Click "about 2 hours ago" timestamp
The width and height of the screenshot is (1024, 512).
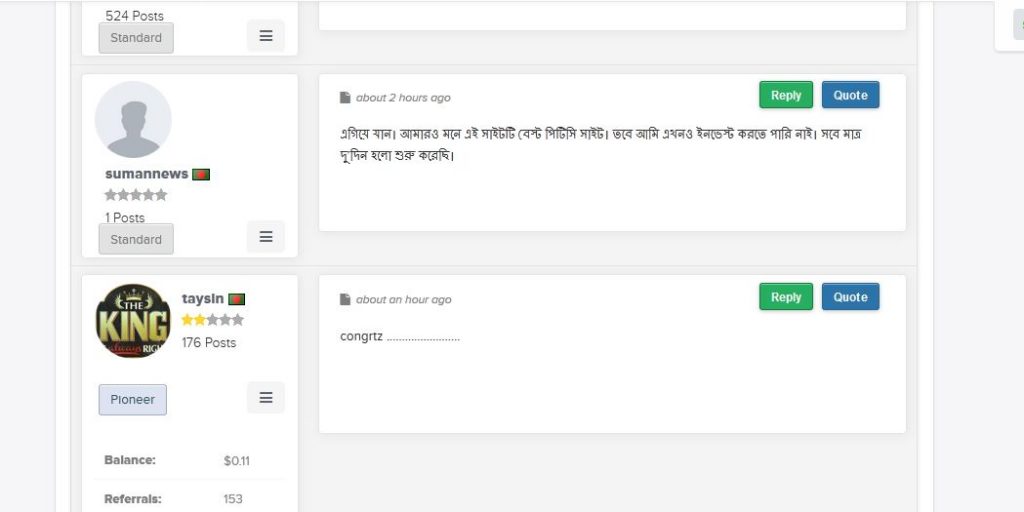[403, 98]
